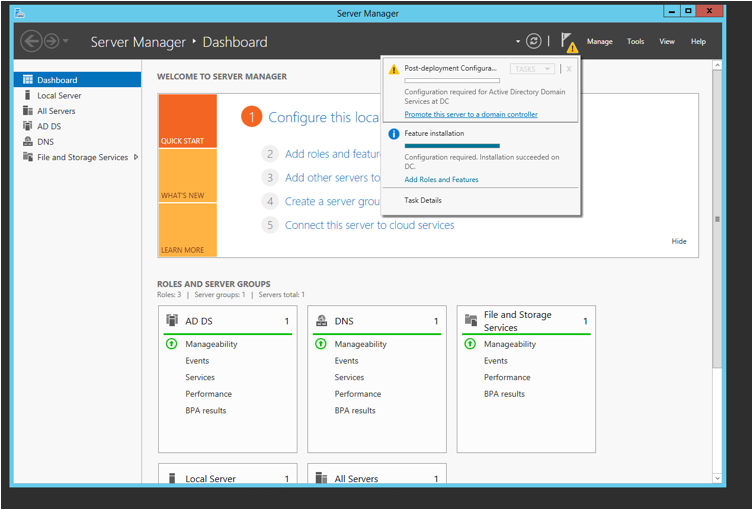Click DNS Manageability green status icon
Viewport: 753px width, 510px height.
(x=321, y=344)
